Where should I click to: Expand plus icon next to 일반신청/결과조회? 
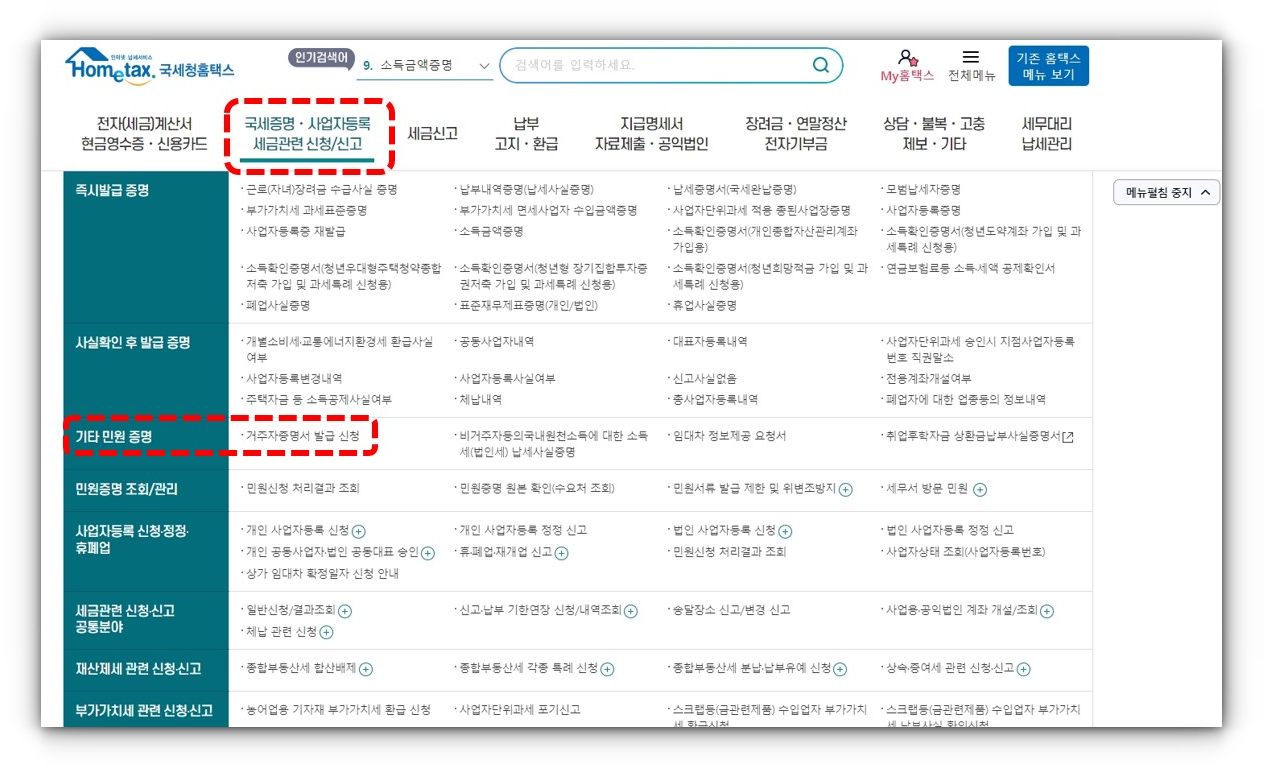pyautogui.click(x=345, y=611)
